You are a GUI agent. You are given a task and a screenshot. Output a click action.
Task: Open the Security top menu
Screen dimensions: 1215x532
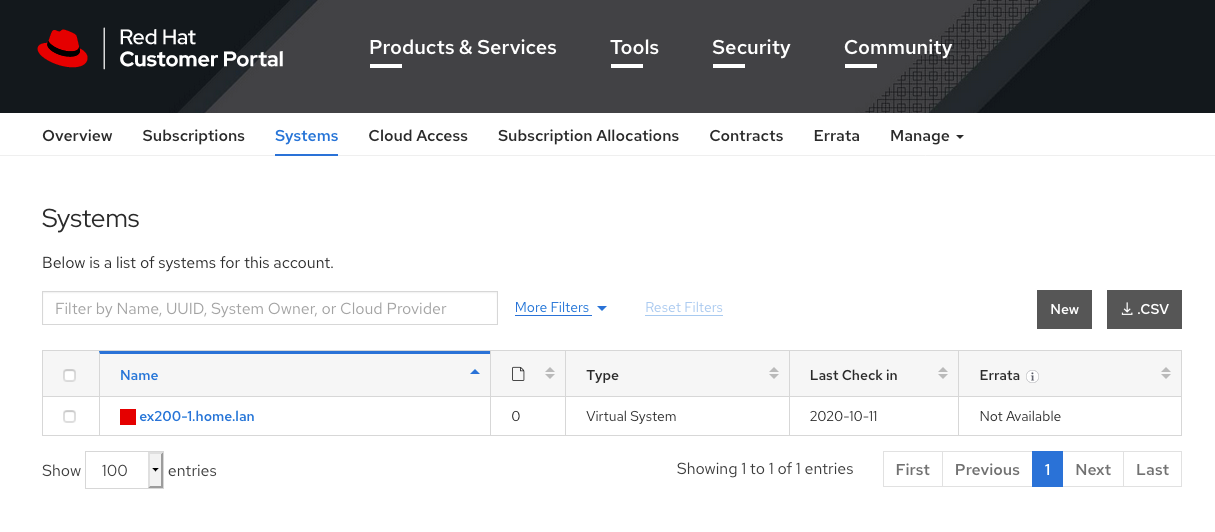pyautogui.click(x=751, y=47)
